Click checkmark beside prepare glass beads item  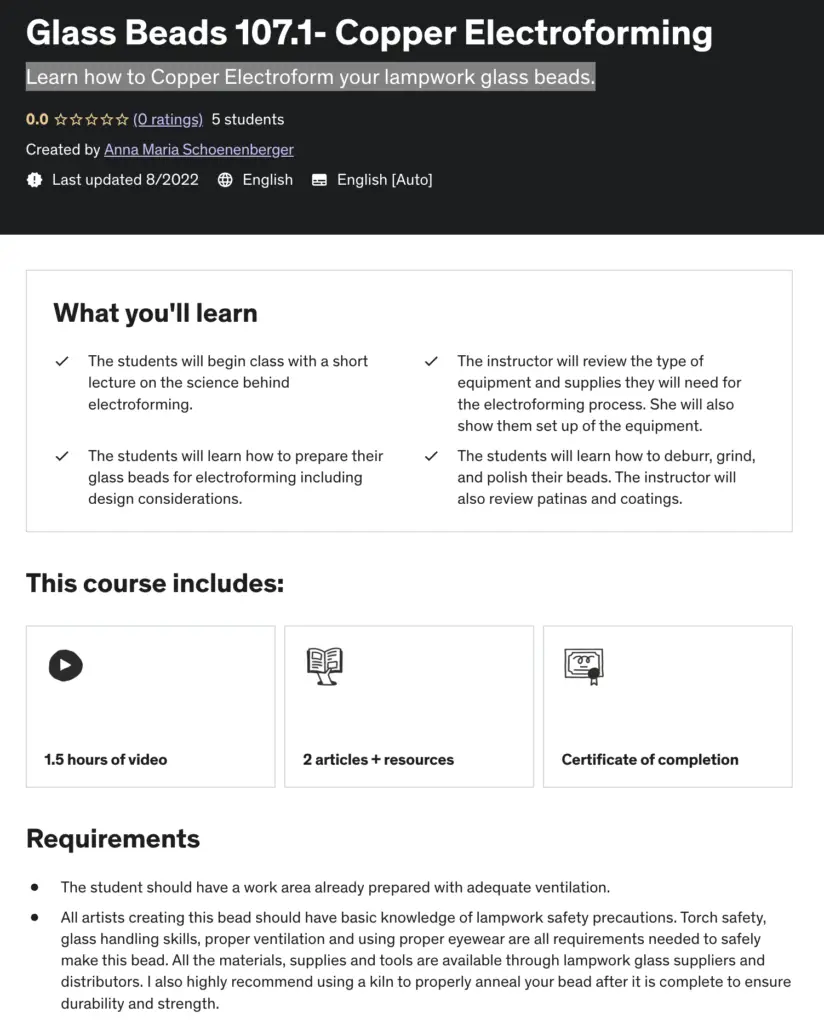(62, 456)
